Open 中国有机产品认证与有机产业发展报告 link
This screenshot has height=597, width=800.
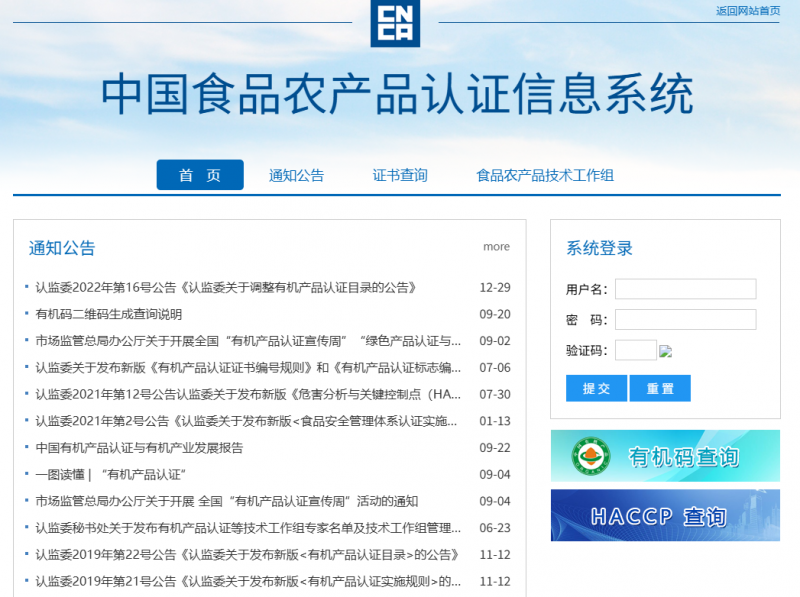pos(139,448)
